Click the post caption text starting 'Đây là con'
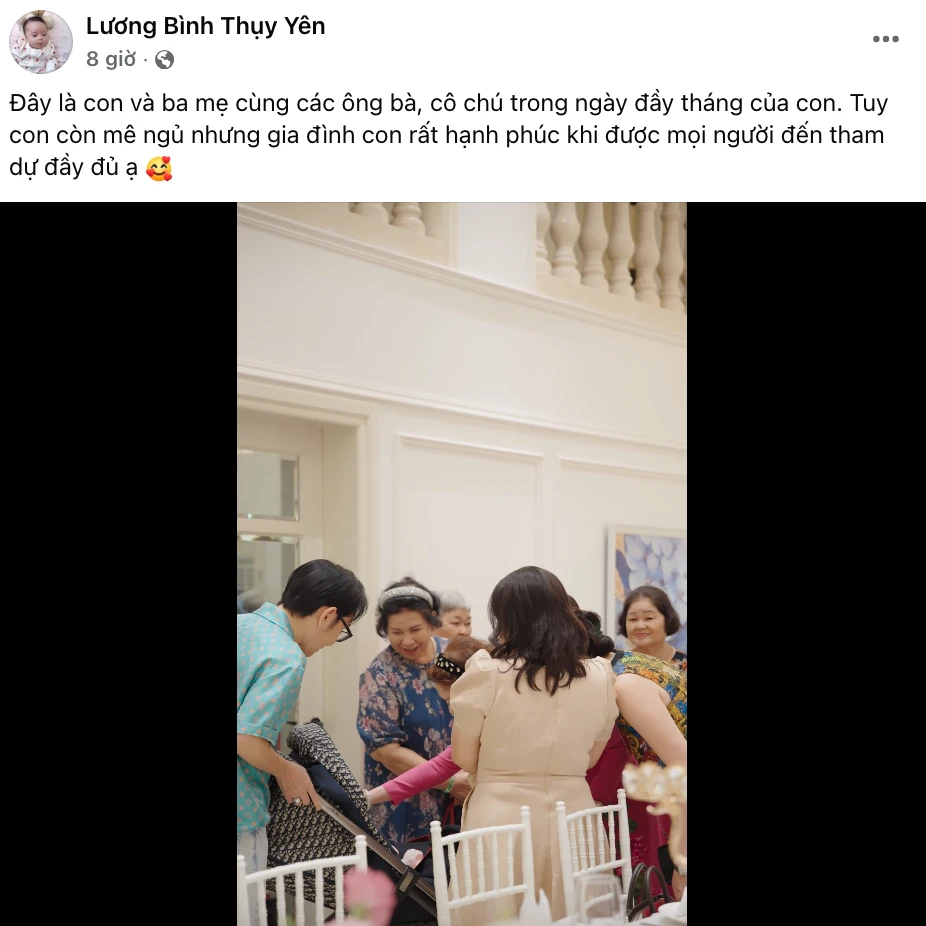Viewport: 926px width, 926px height. (x=449, y=135)
